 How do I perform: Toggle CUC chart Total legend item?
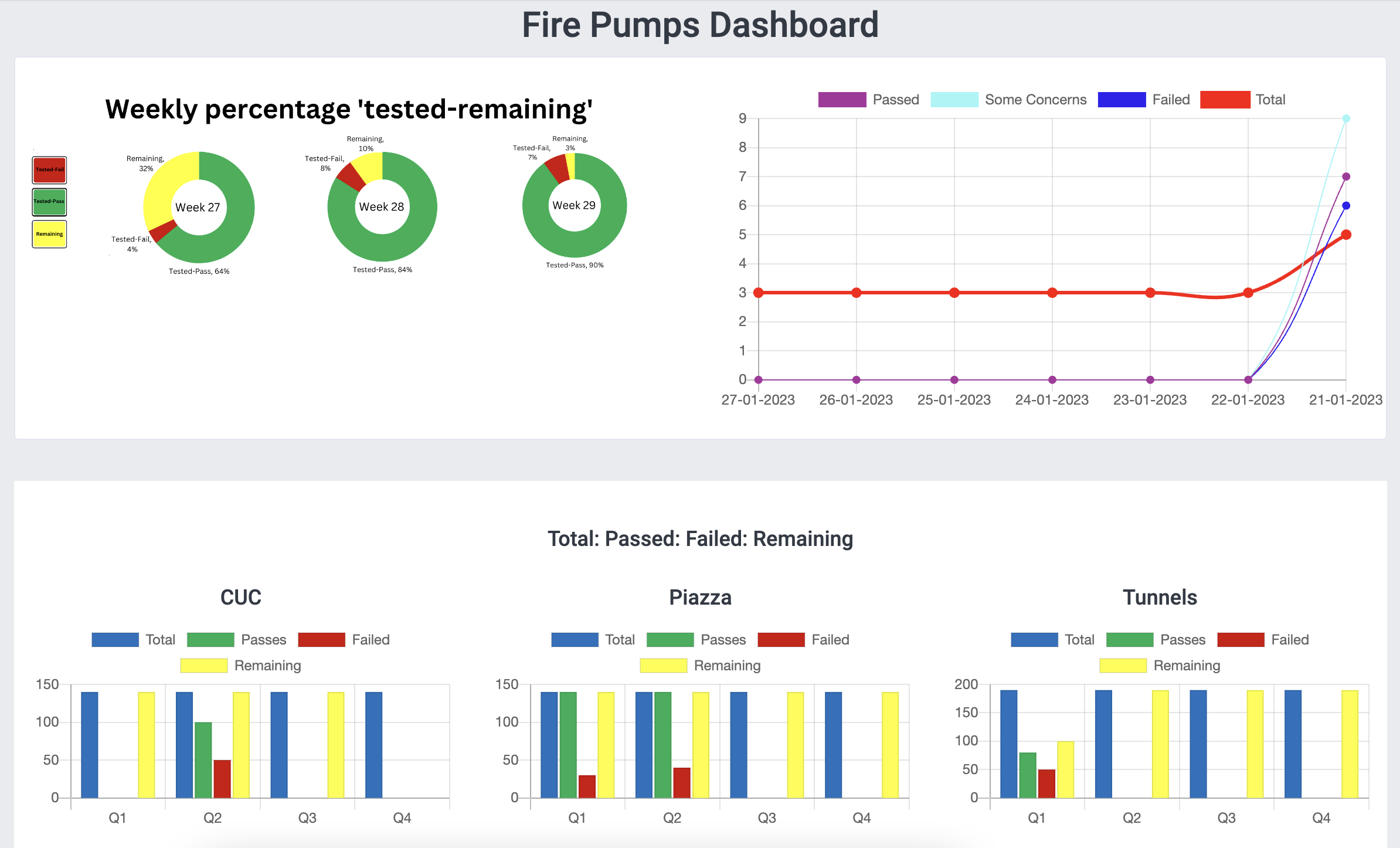(x=115, y=640)
